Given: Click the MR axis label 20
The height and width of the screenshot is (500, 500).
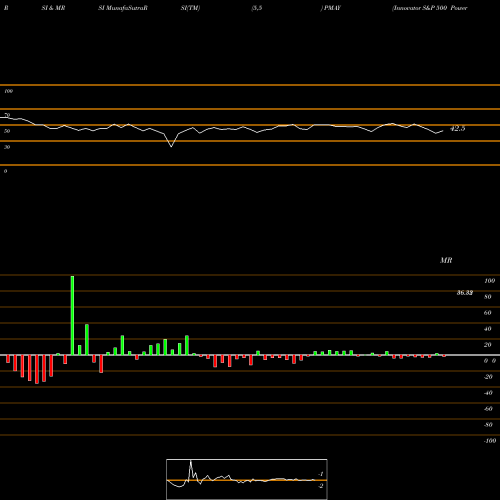Looking at the screenshot, I should [x=488, y=345].
